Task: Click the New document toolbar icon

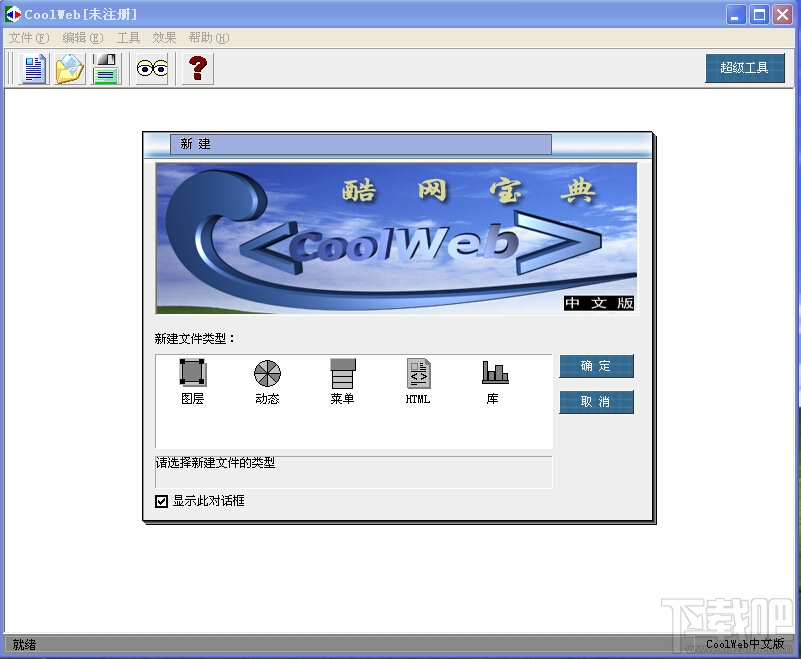Action: point(34,68)
